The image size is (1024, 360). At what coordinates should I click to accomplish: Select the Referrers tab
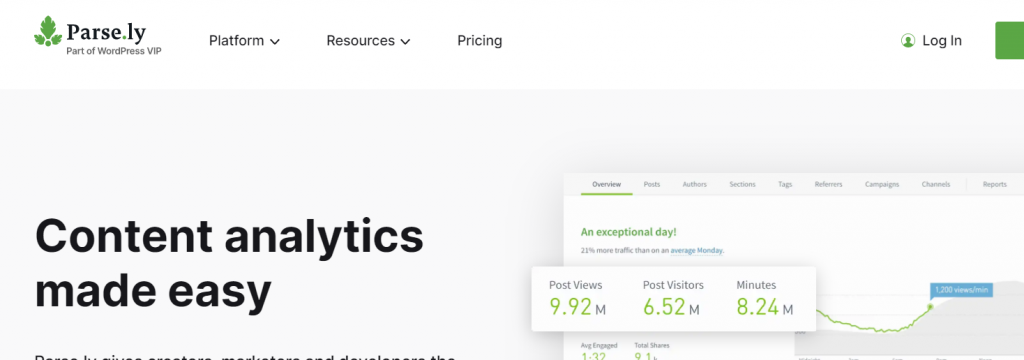point(828,184)
